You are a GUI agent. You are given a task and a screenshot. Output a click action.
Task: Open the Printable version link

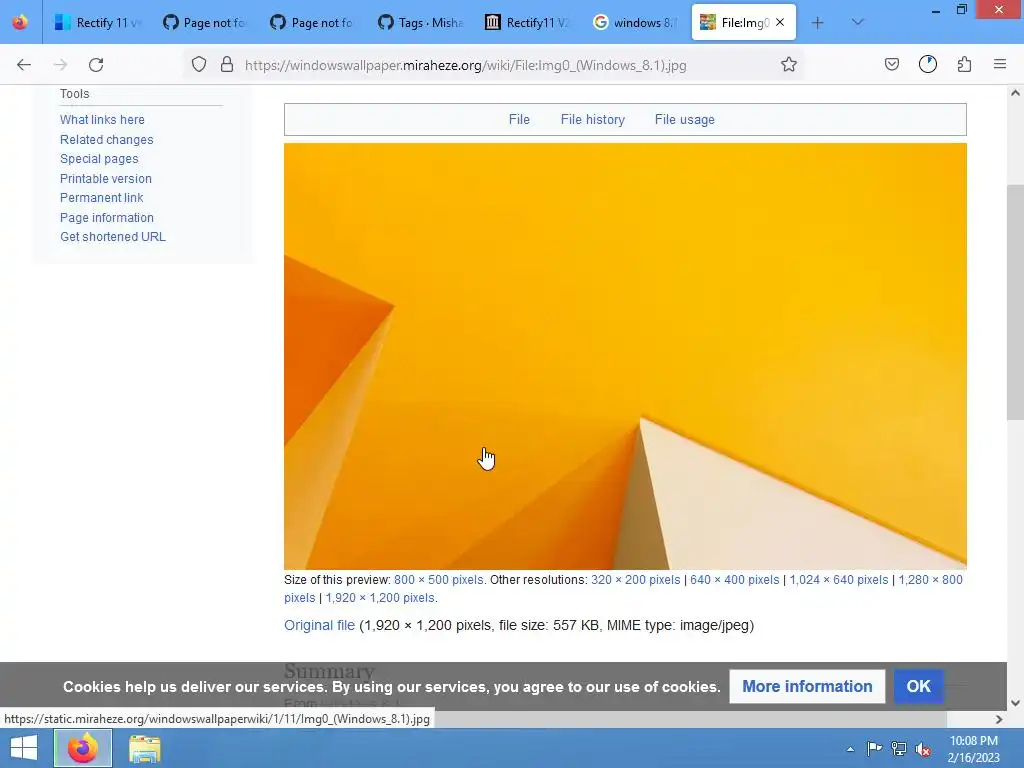pos(106,178)
